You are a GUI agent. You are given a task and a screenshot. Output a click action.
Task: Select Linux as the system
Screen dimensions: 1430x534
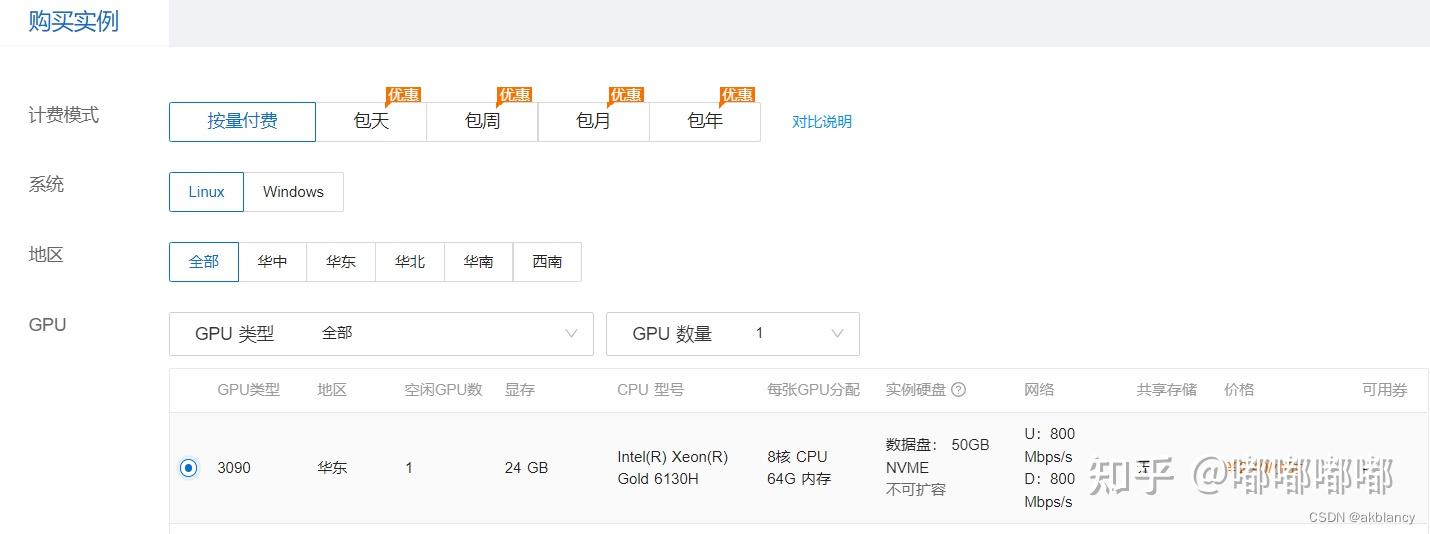206,192
